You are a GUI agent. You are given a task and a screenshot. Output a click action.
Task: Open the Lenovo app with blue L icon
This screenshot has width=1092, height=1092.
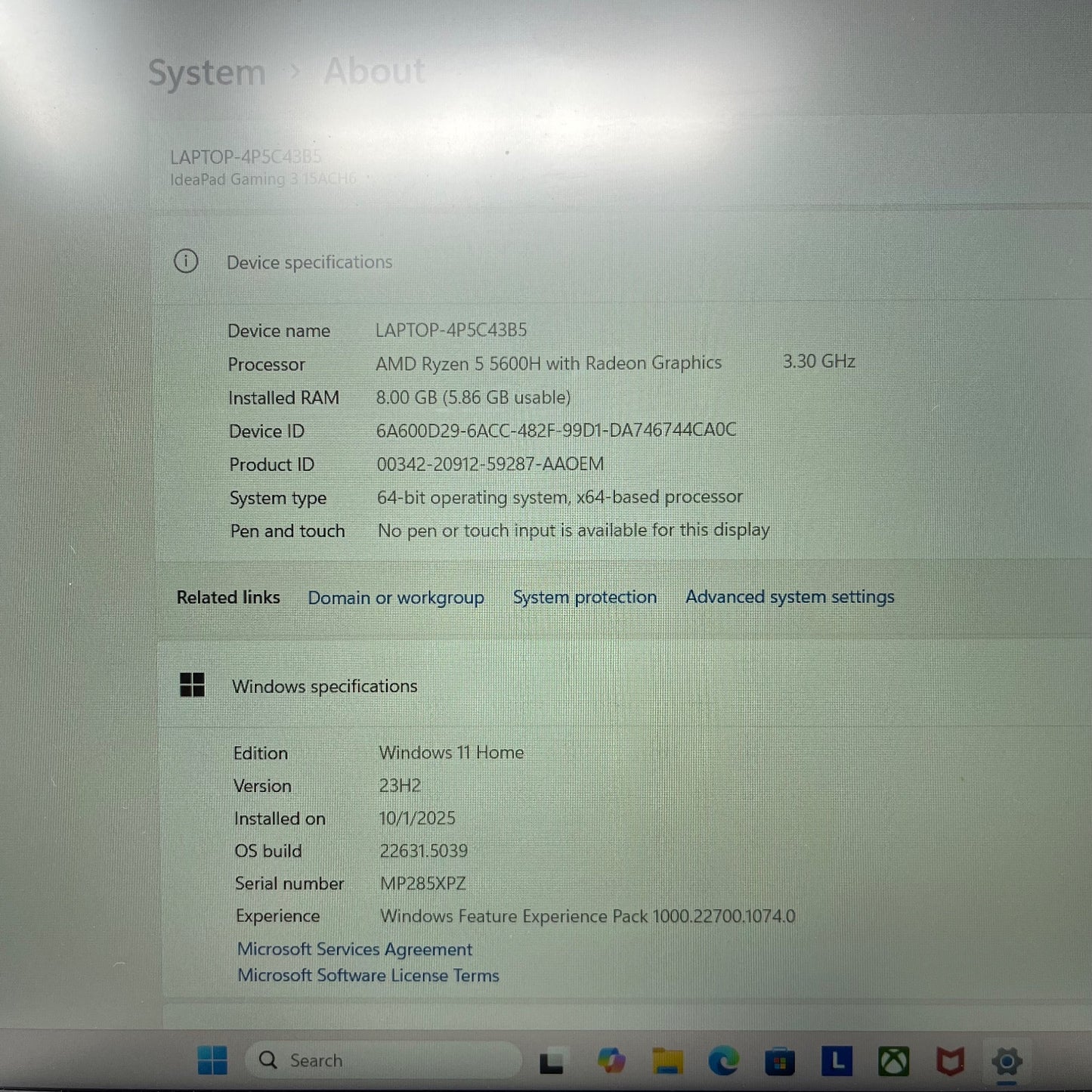pyautogui.click(x=837, y=1061)
